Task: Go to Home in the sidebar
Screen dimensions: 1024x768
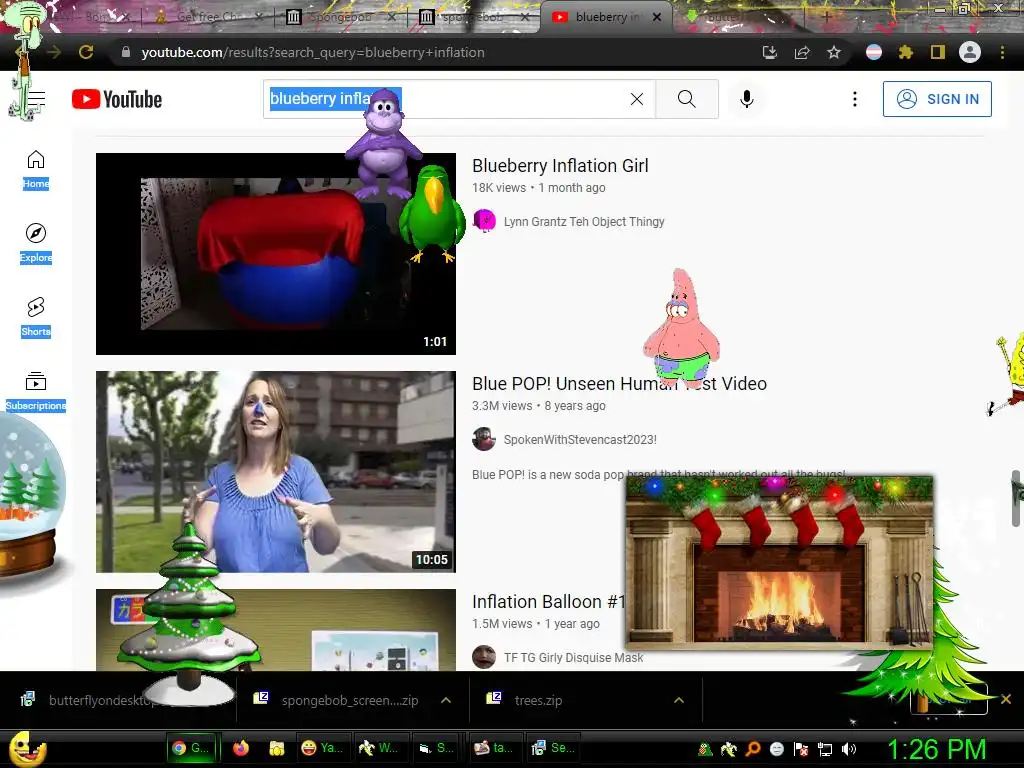Action: tap(36, 170)
